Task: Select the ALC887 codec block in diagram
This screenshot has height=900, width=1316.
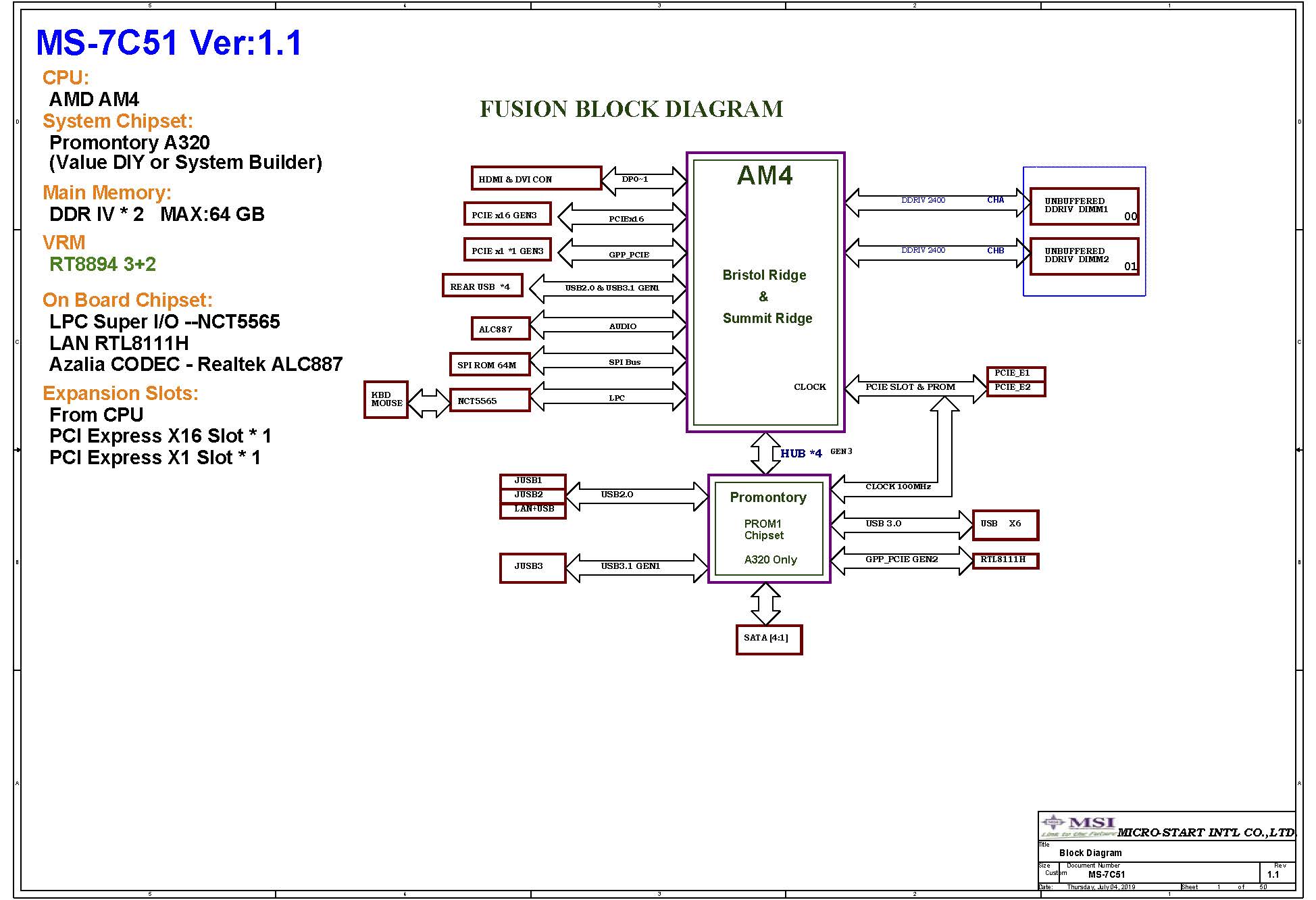Action: click(x=500, y=329)
